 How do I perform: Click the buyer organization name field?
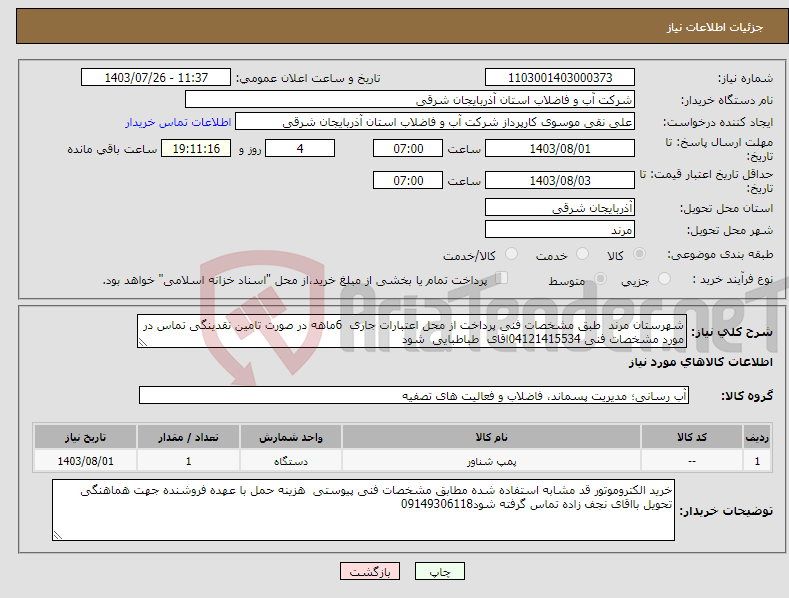coord(410,100)
